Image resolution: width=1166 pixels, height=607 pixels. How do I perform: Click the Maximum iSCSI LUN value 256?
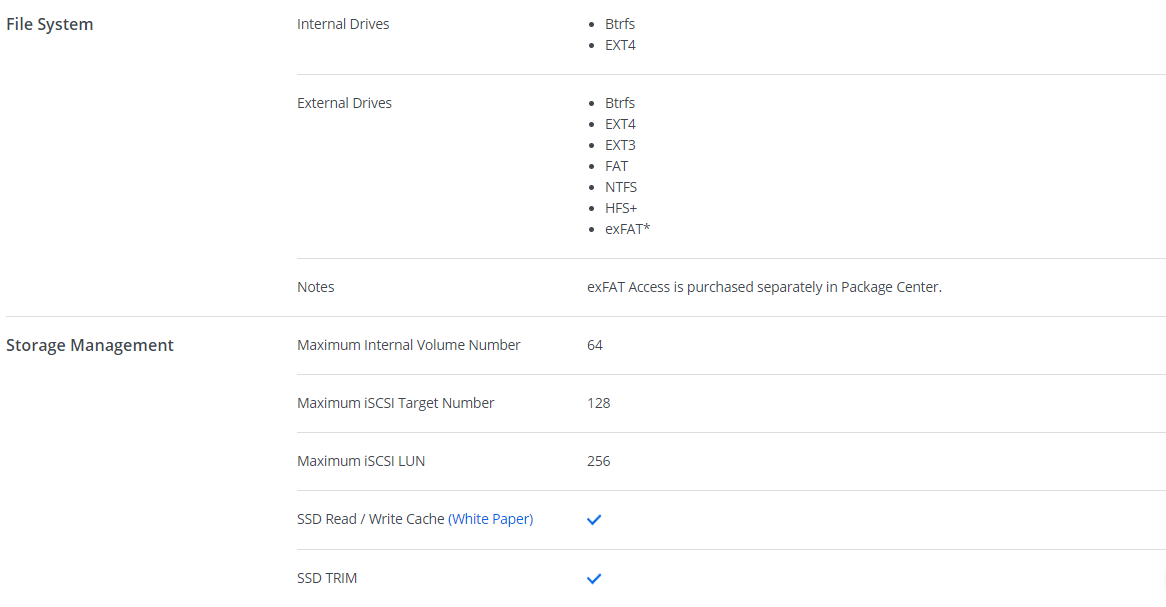(599, 461)
